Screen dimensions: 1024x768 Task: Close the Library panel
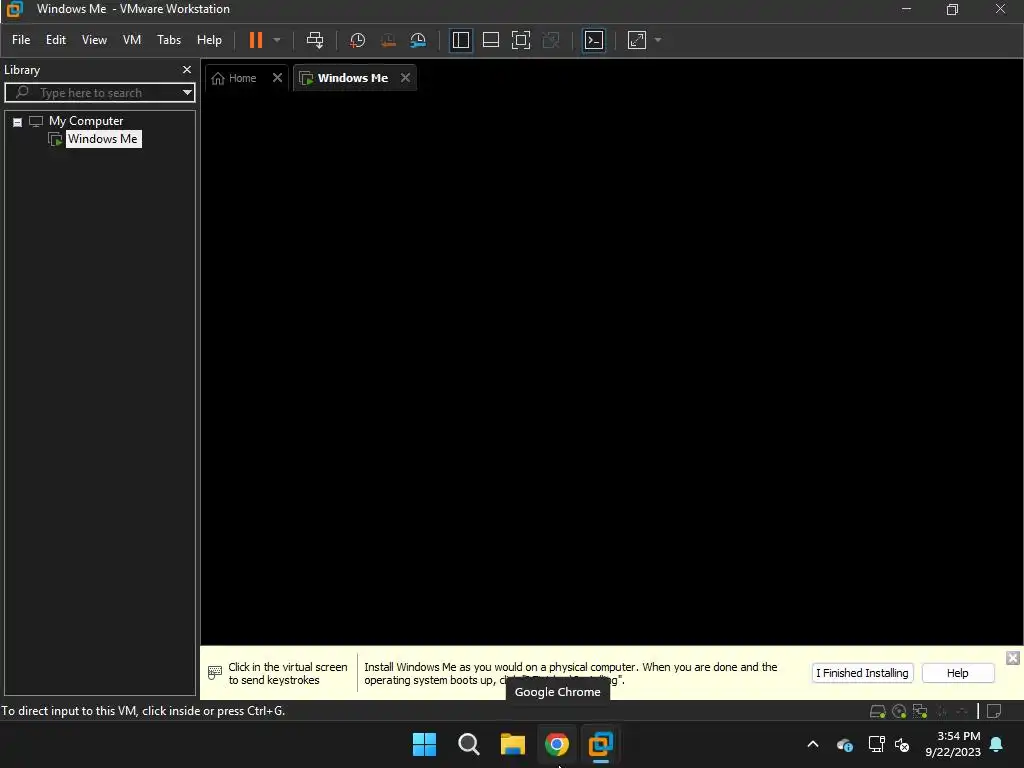187,69
